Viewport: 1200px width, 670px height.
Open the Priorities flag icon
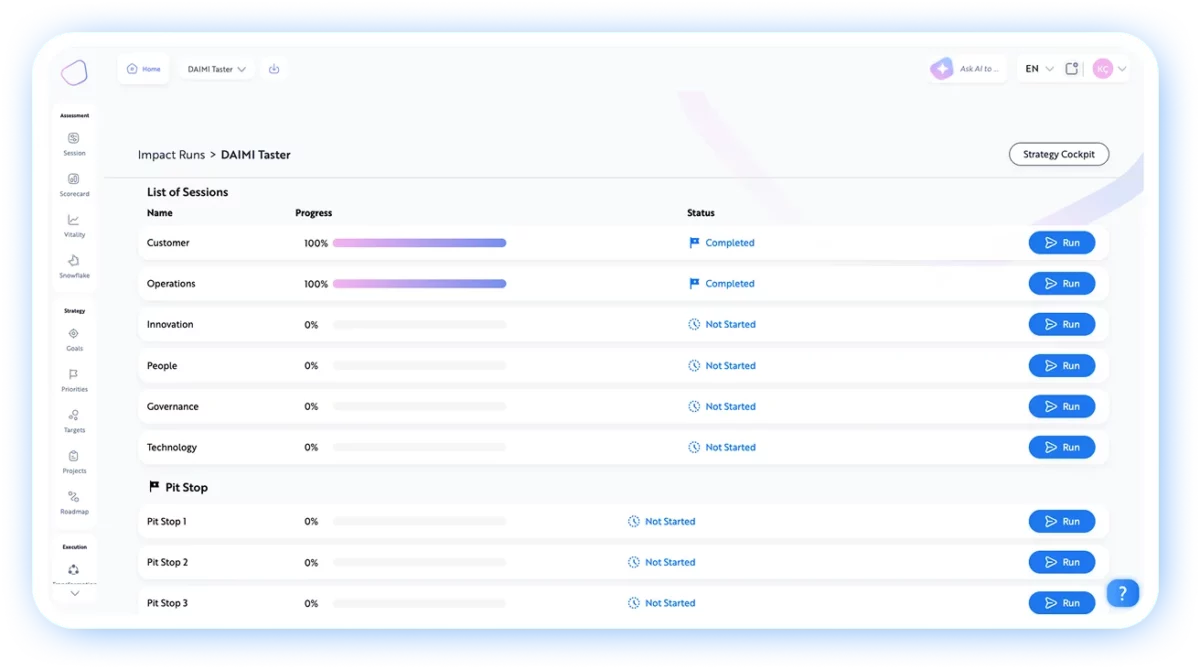74,375
